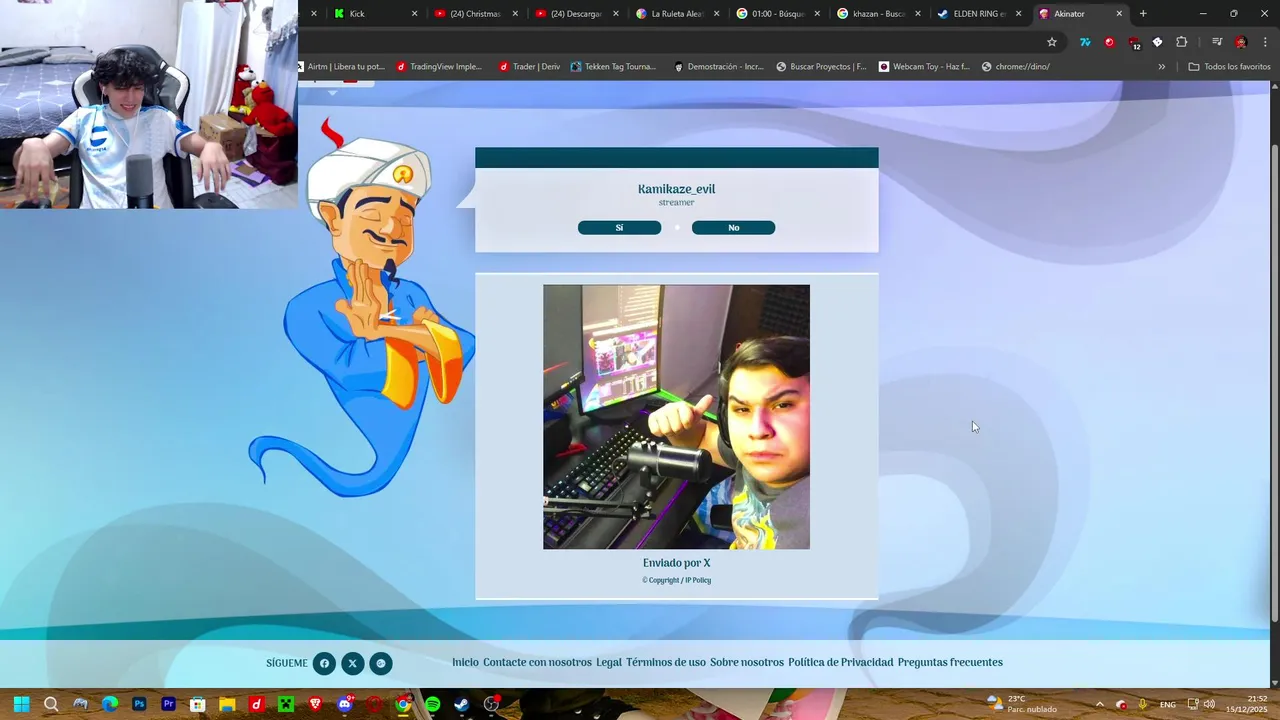Open OBS Studio from taskbar
This screenshot has width=1280, height=720.
click(491, 704)
